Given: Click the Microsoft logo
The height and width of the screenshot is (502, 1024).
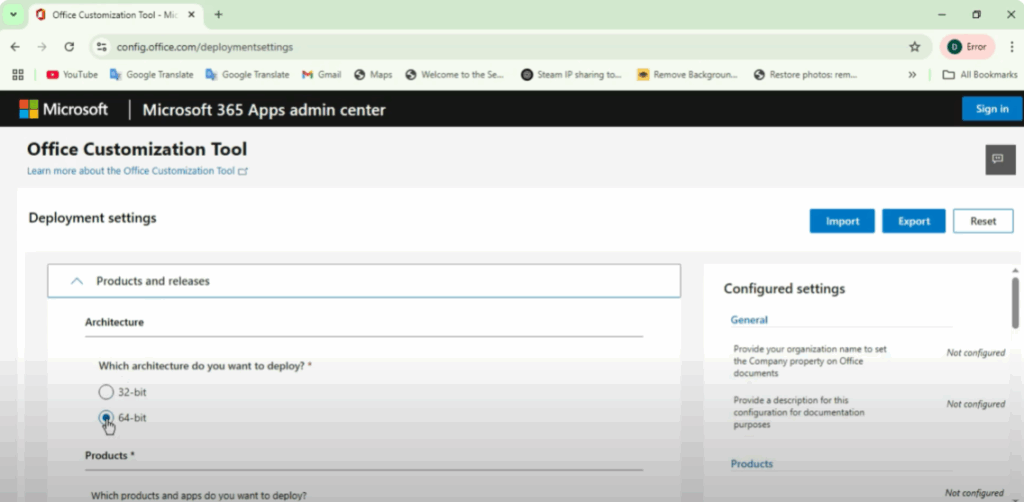Looking at the screenshot, I should click(x=63, y=109).
